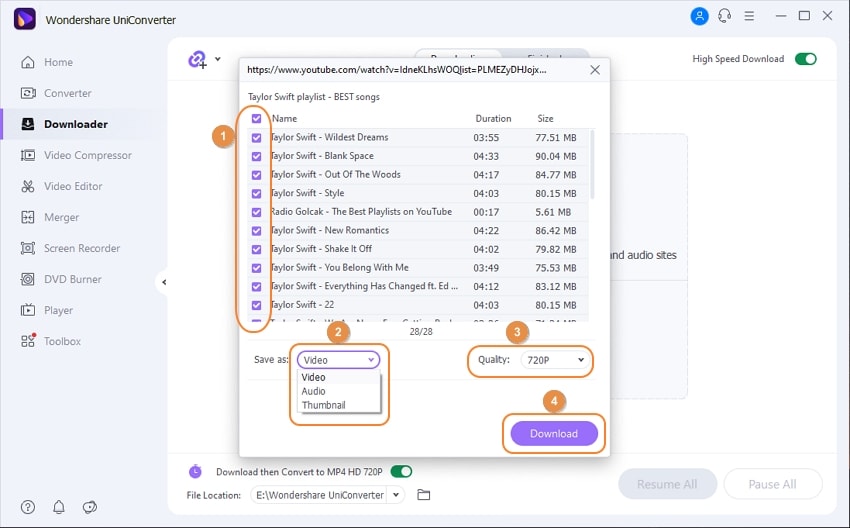Screen dimensions: 850x528
Task: Click the 77.51 MB size cell
Action: 556,138
